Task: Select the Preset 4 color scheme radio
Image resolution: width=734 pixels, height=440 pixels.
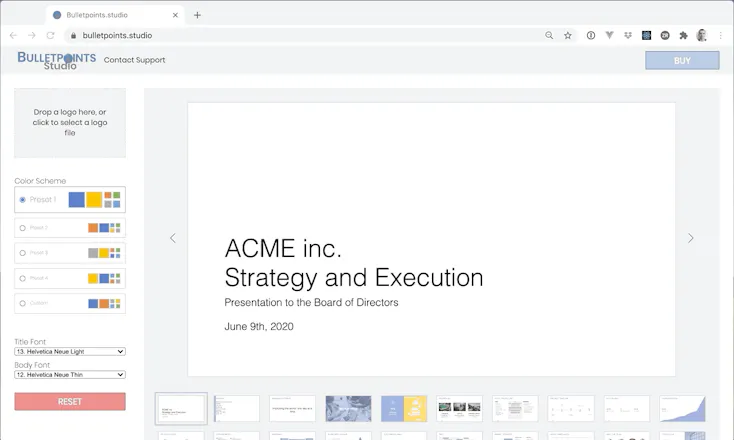Action: point(22,279)
